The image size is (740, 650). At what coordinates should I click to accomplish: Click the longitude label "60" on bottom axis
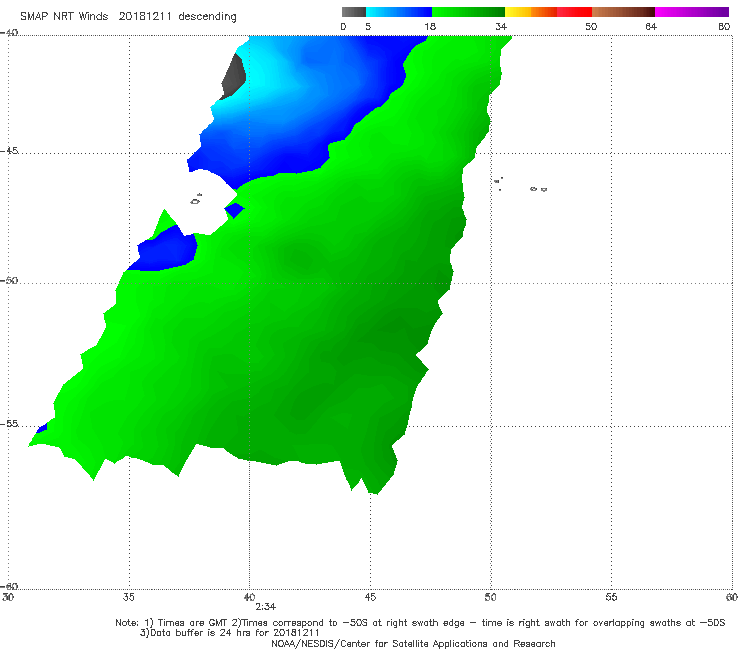pyautogui.click(x=732, y=597)
